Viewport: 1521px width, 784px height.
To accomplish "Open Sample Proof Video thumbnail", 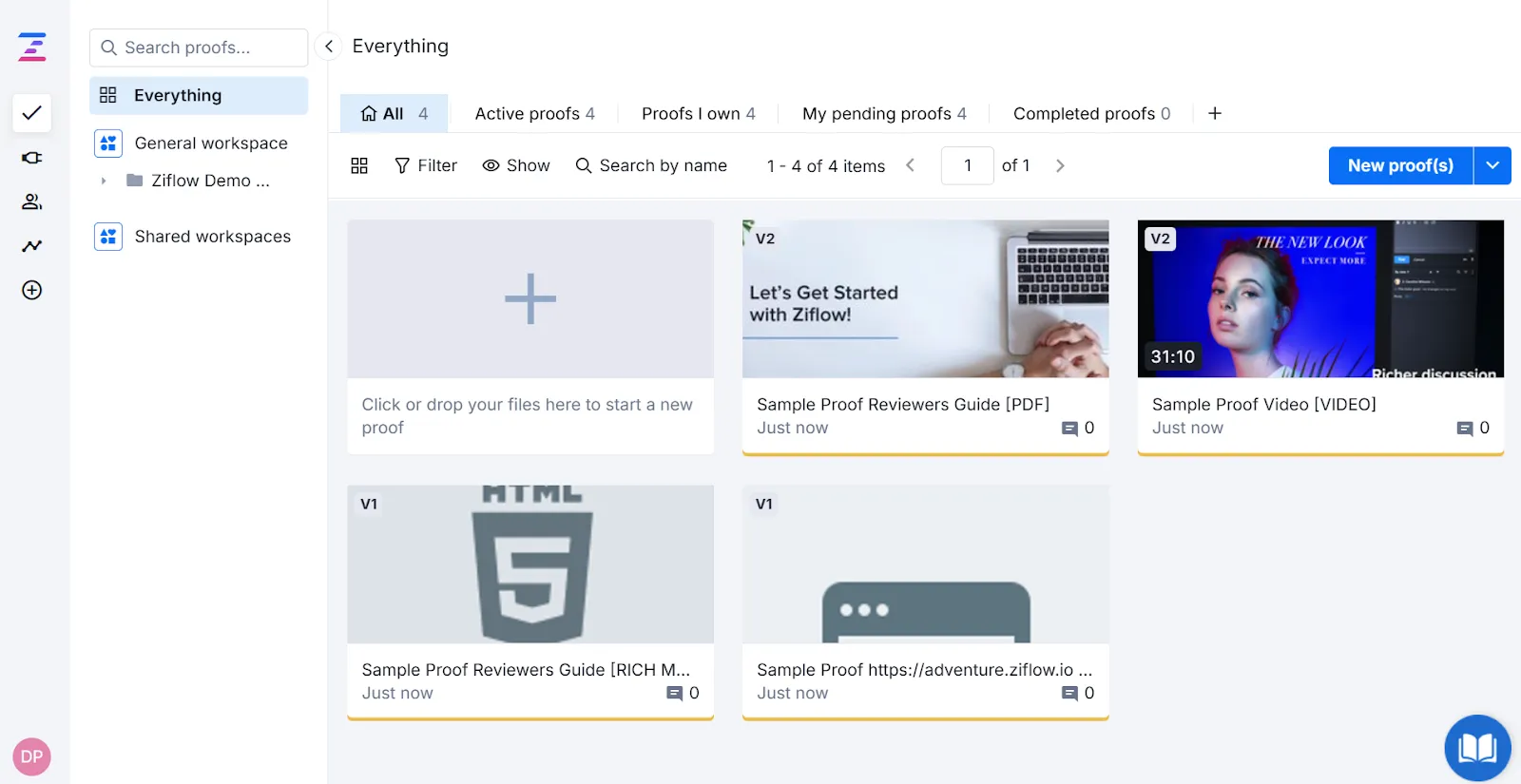I will point(1320,299).
